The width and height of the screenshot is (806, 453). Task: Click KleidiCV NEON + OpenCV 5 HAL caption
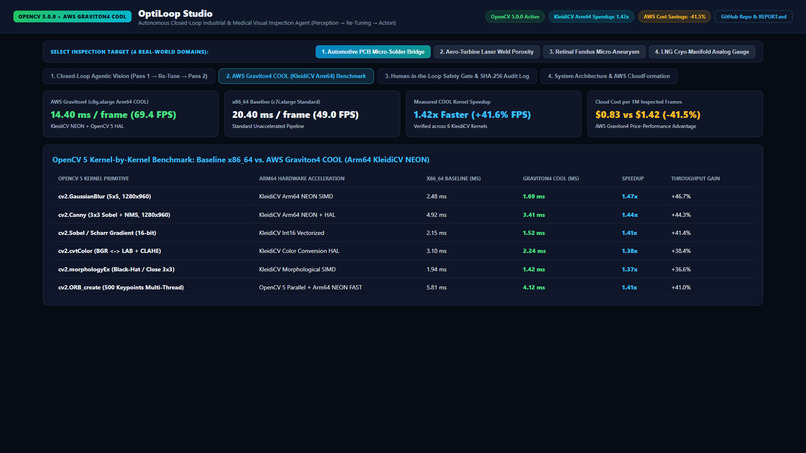(87, 126)
